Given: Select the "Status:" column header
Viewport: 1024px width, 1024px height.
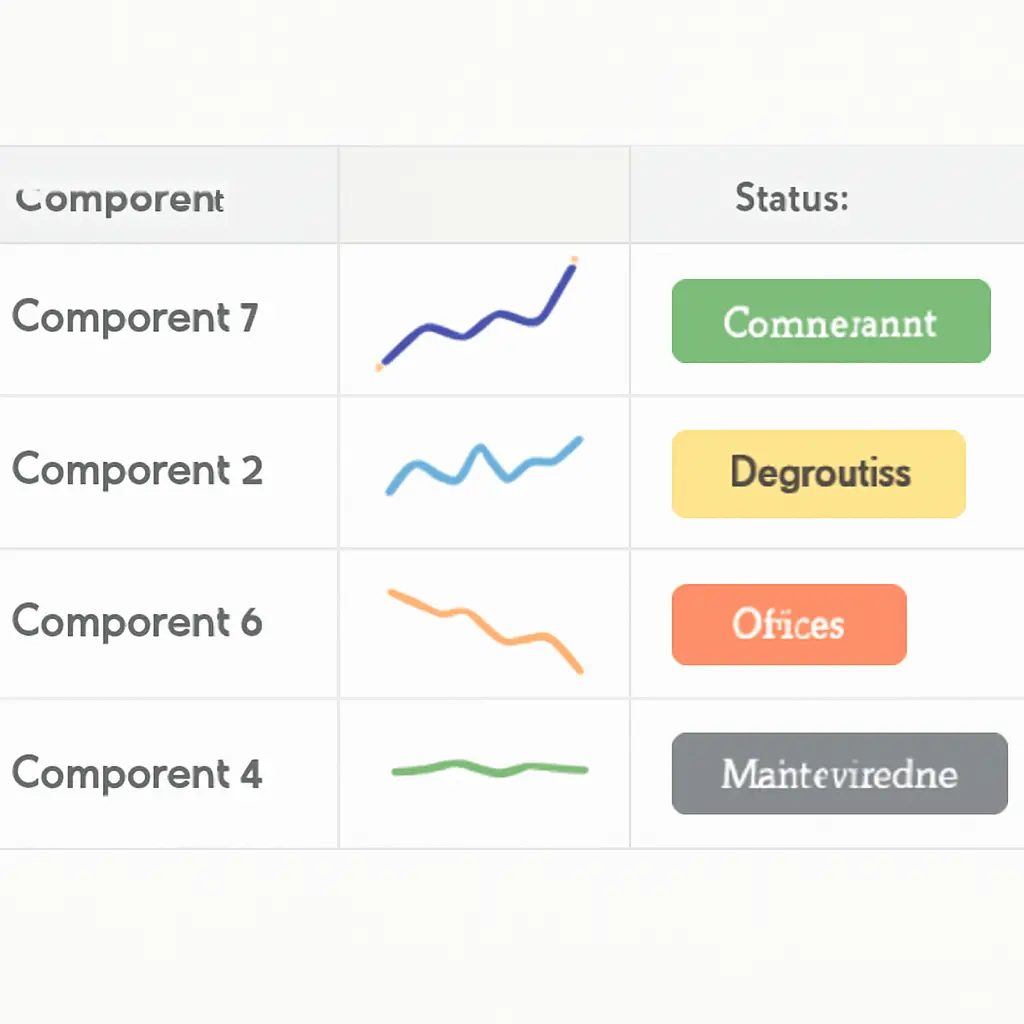Looking at the screenshot, I should click(x=791, y=197).
